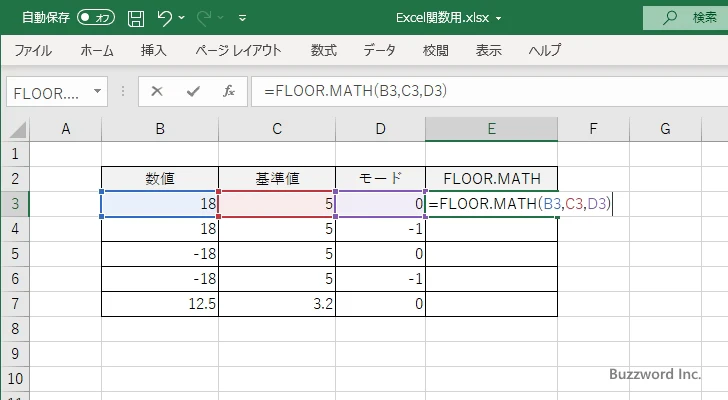Image resolution: width=728 pixels, height=400 pixels.
Task: Click the 数値 header cell
Action: [160, 179]
